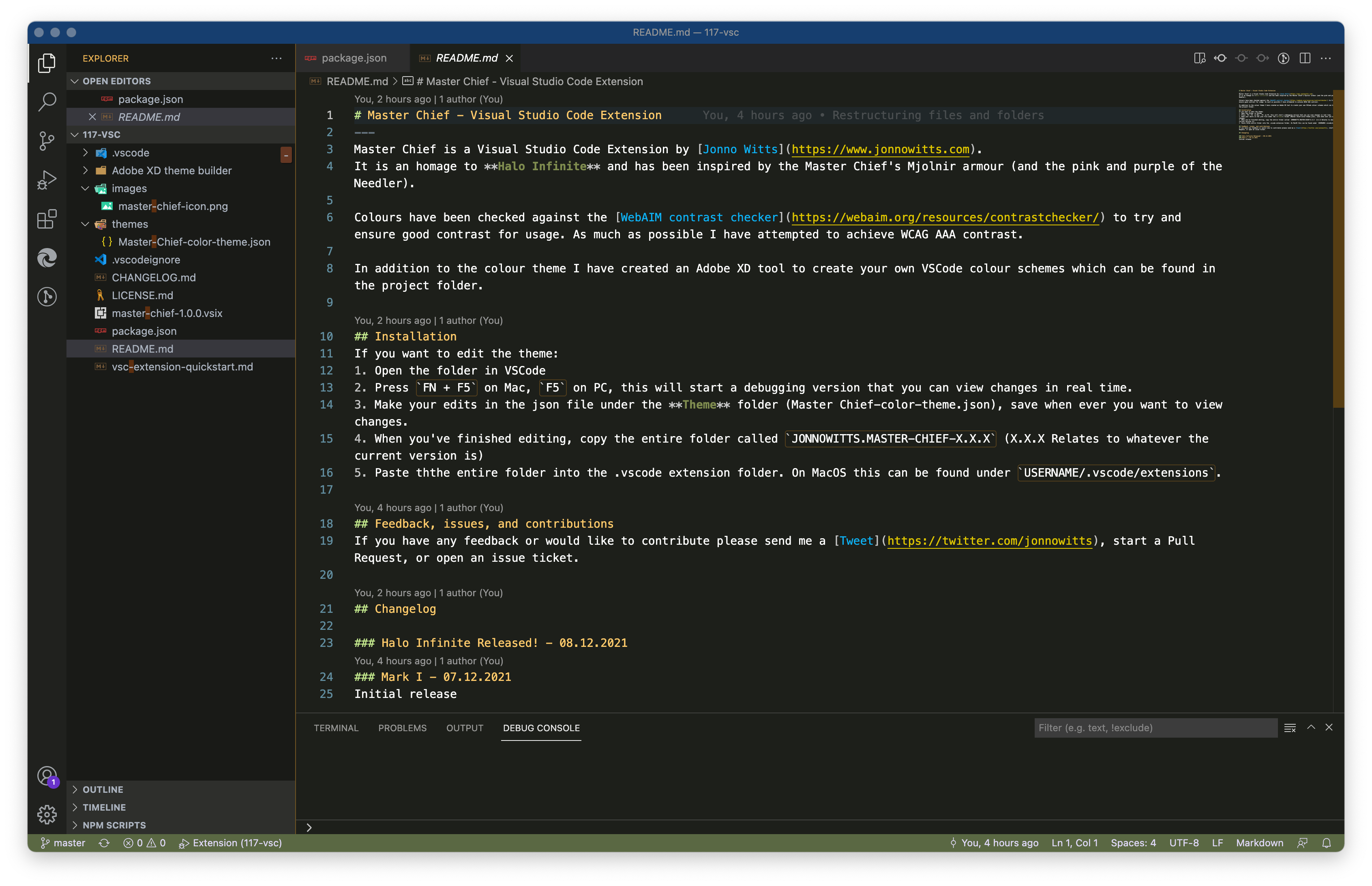Close the bottom panel
1372x886 pixels.
pyautogui.click(x=1329, y=727)
